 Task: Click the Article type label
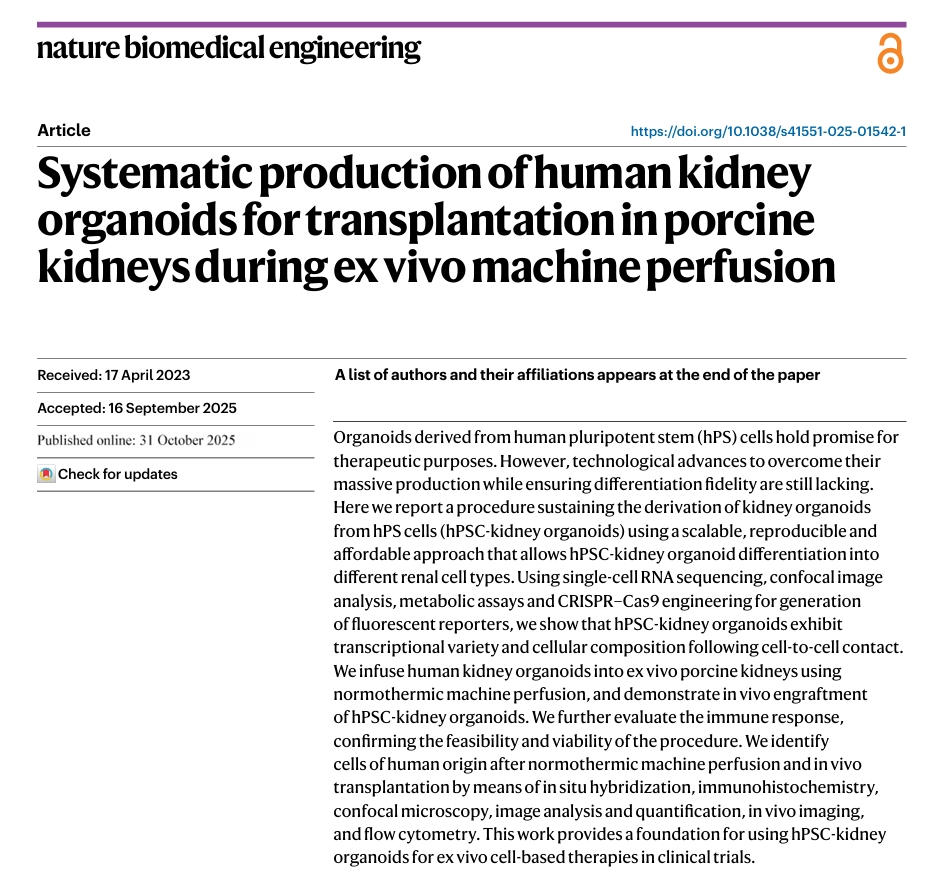click(64, 130)
